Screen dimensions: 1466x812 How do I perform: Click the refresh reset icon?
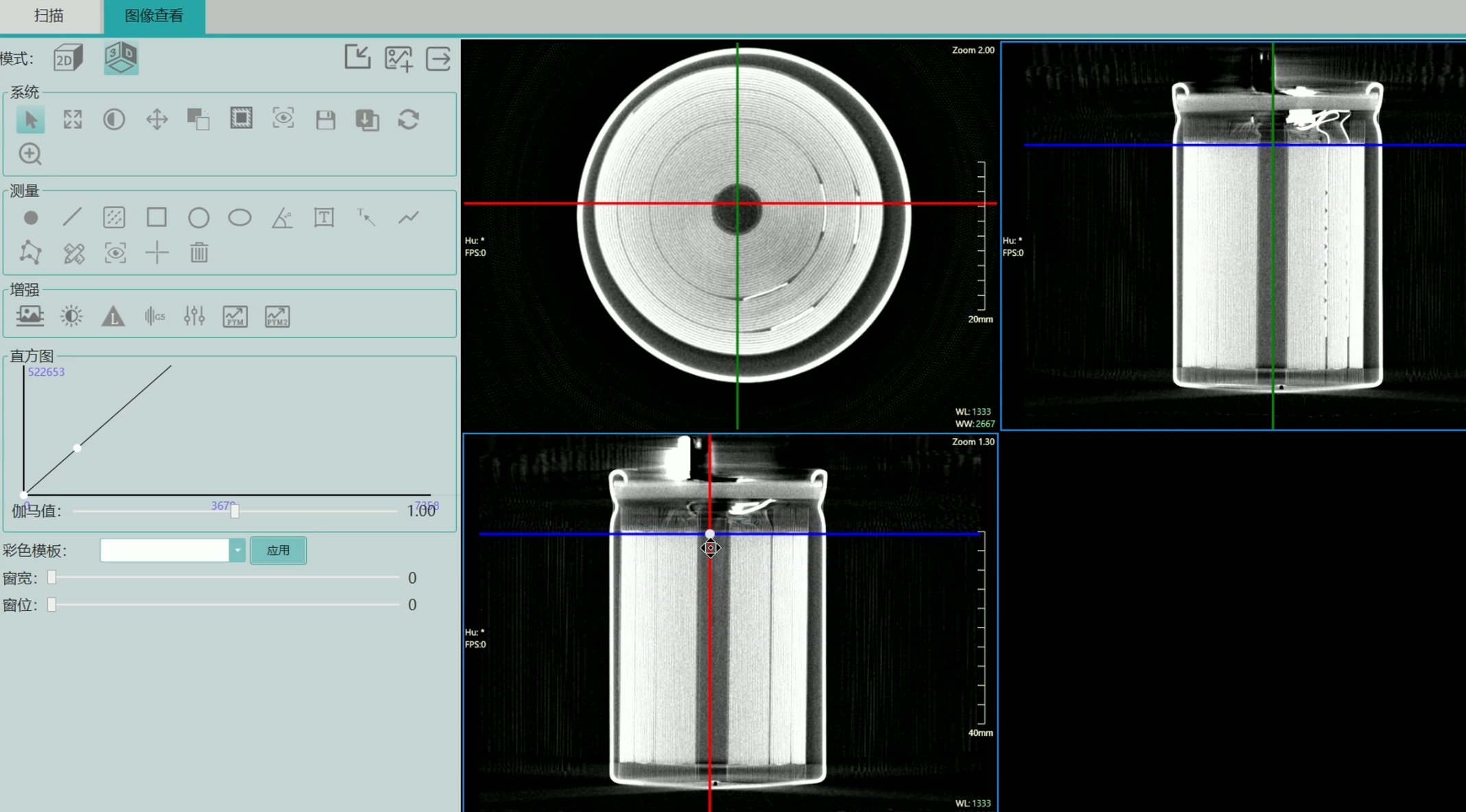tap(409, 119)
